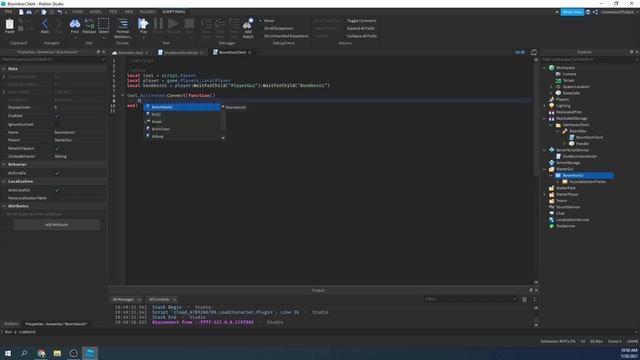Open the FILE menu

click(x=8, y=12)
